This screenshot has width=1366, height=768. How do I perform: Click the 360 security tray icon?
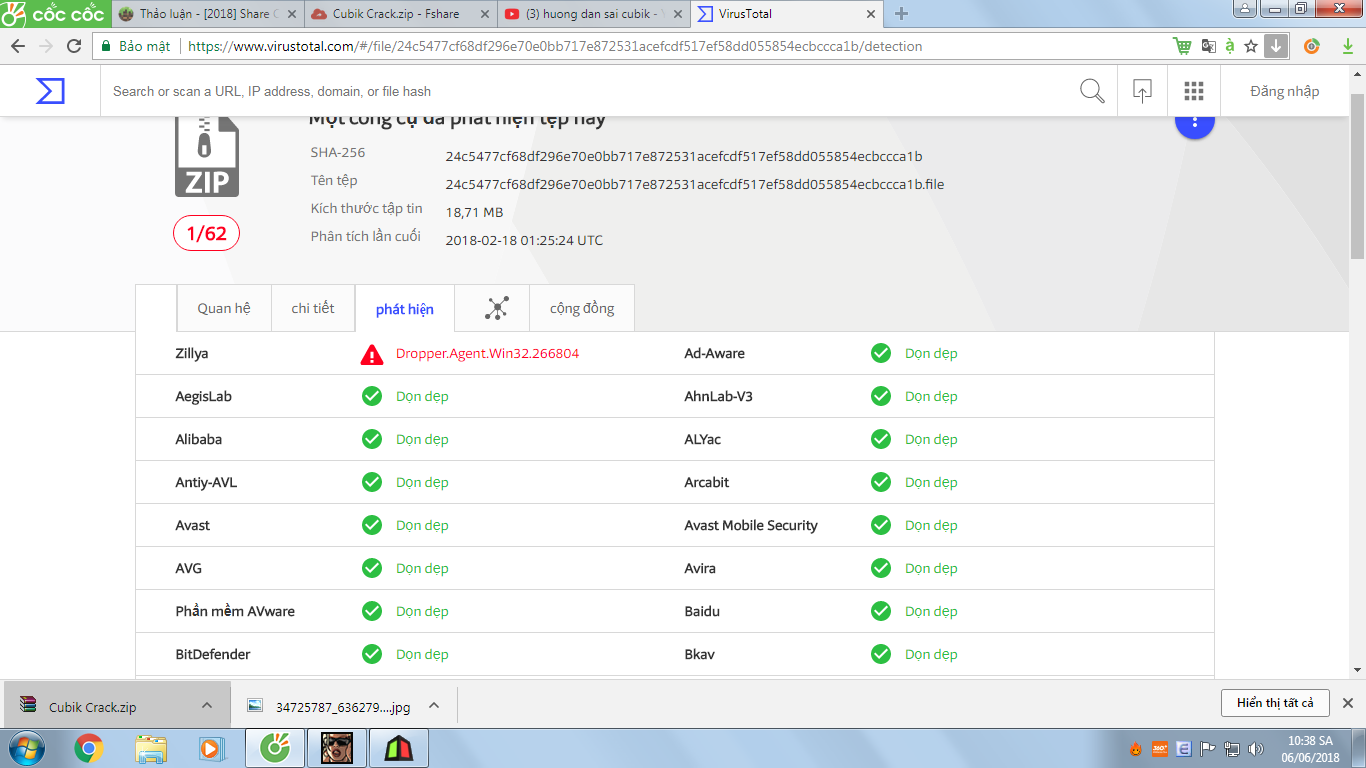click(x=1160, y=749)
